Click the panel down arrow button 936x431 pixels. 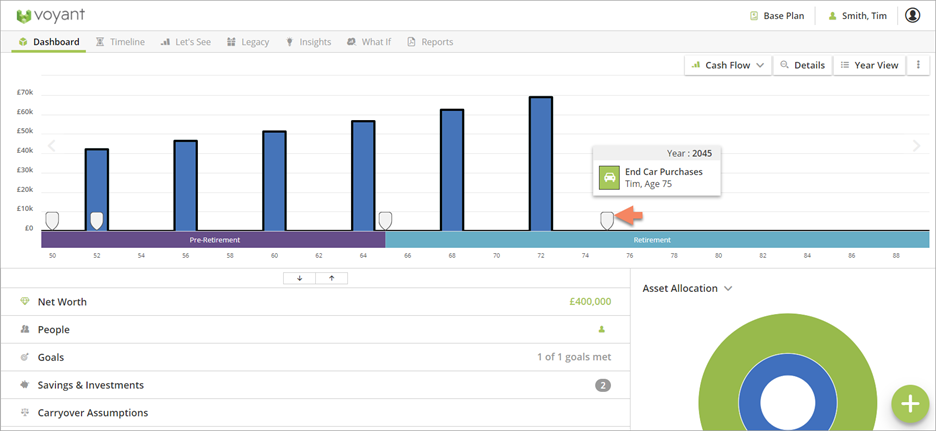[x=299, y=278]
